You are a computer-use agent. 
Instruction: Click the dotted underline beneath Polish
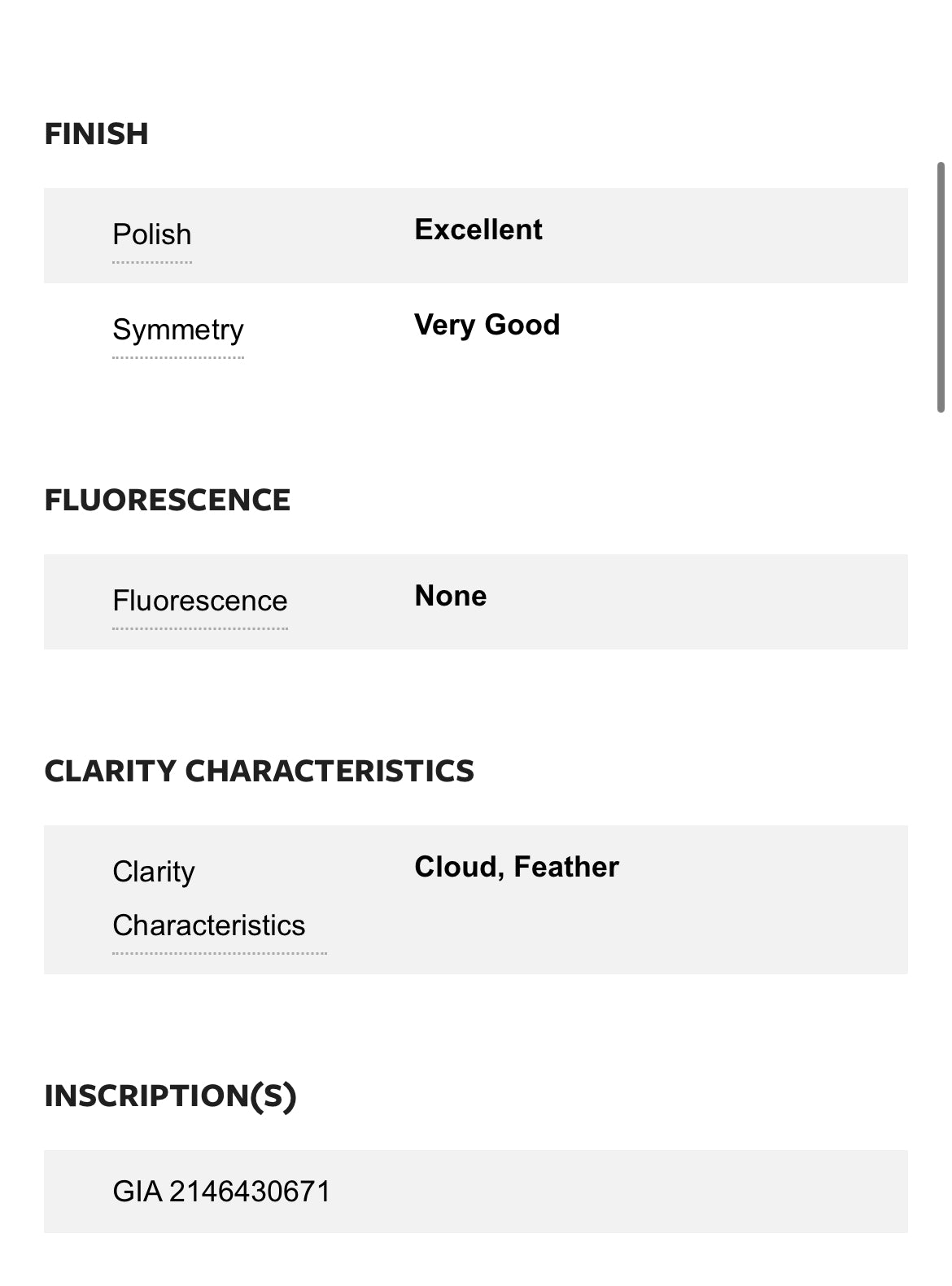click(152, 262)
